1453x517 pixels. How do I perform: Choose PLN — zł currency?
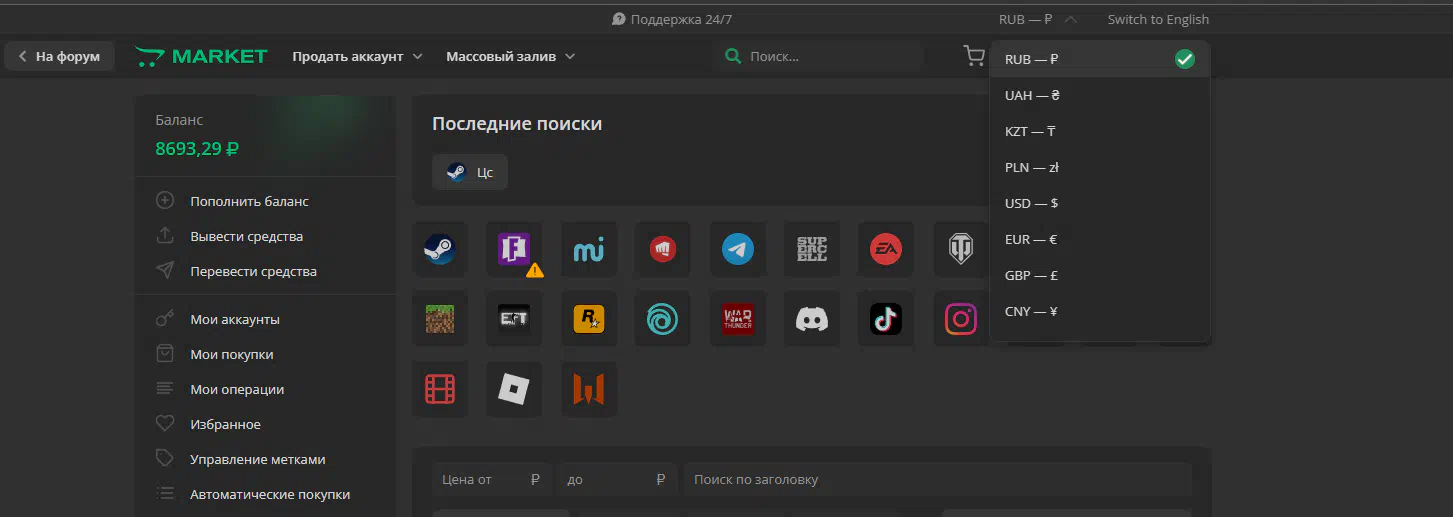[1100, 167]
